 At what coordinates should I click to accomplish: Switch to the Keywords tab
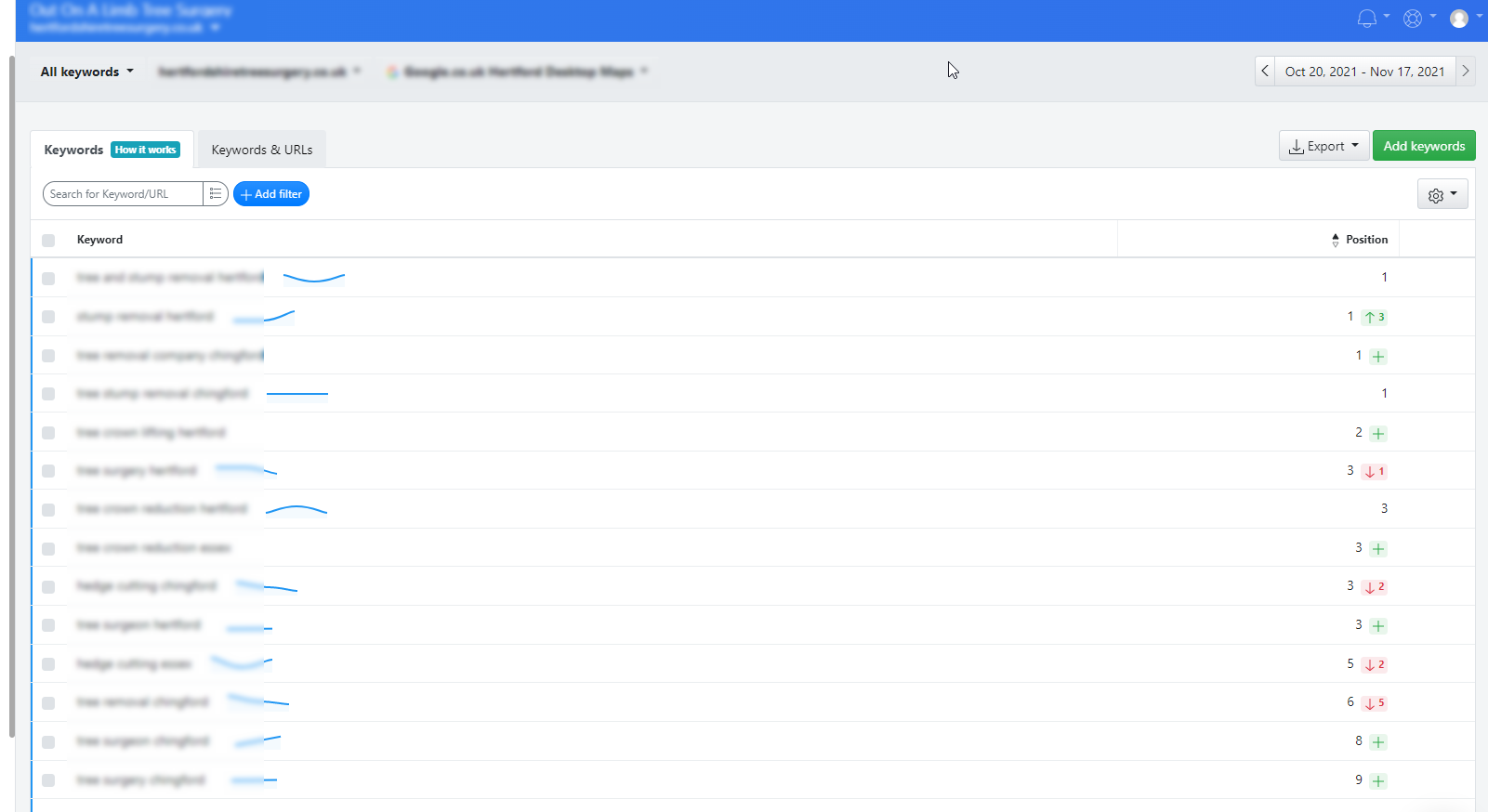(x=73, y=150)
